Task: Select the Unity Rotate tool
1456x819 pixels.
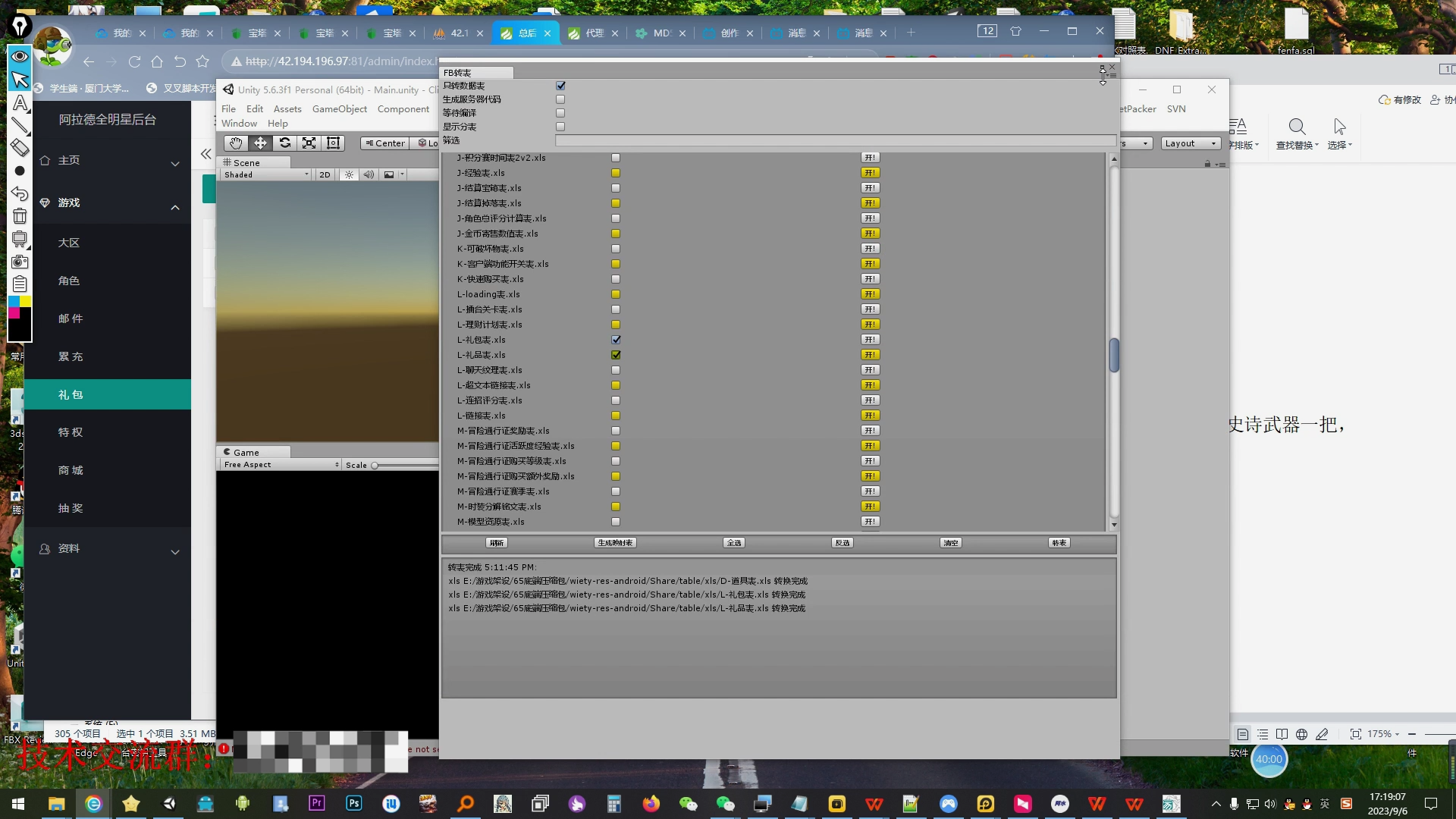Action: 284,143
